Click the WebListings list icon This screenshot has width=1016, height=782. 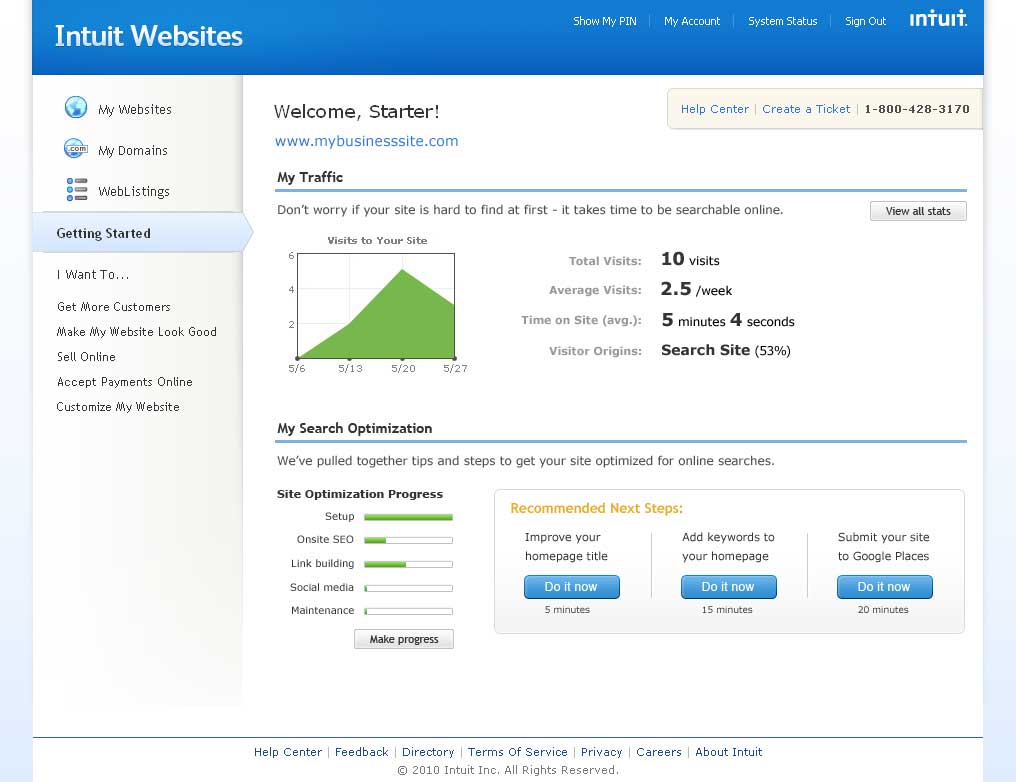point(77,189)
